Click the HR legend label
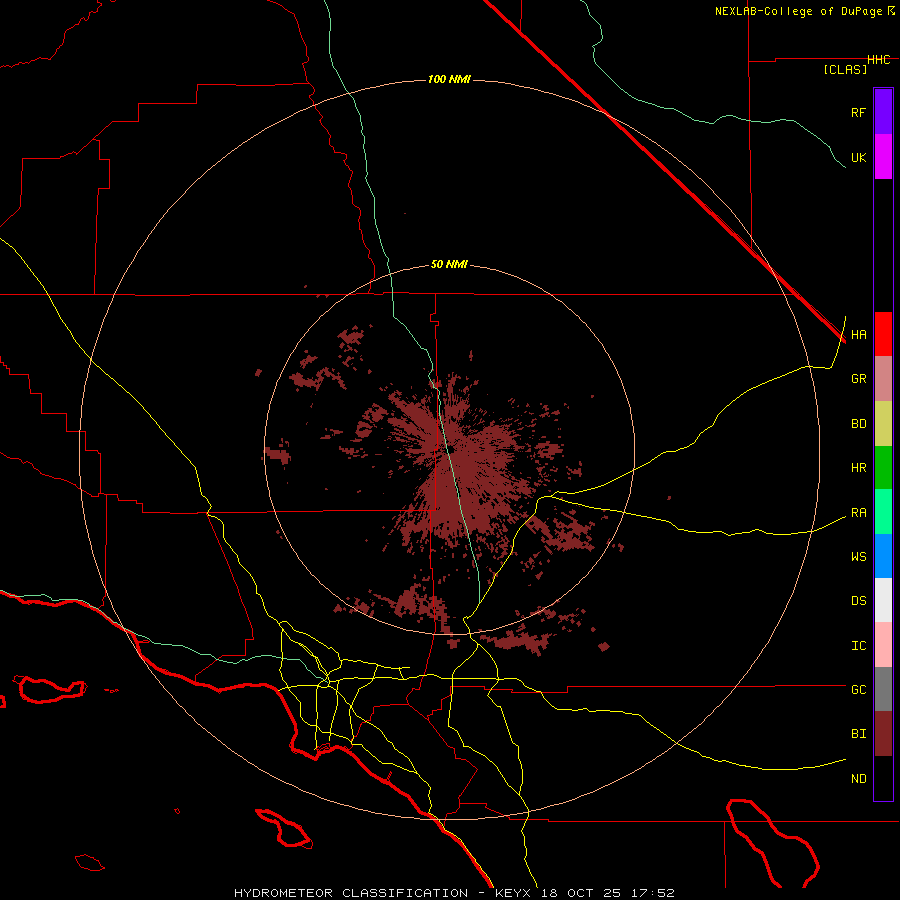Image resolution: width=900 pixels, height=900 pixels. tap(858, 468)
